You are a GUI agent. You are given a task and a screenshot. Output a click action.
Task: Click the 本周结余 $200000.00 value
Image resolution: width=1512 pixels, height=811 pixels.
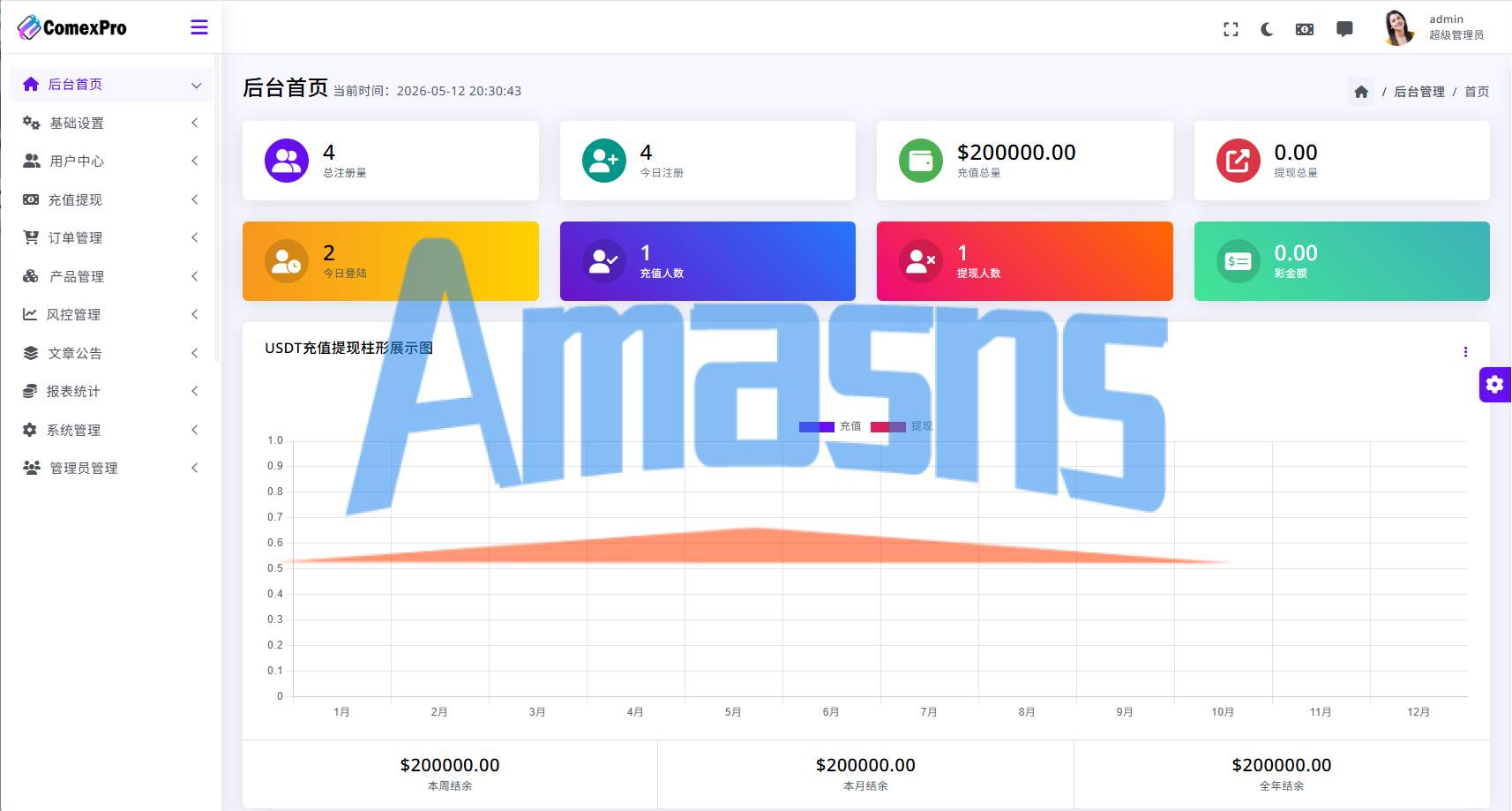point(450,765)
